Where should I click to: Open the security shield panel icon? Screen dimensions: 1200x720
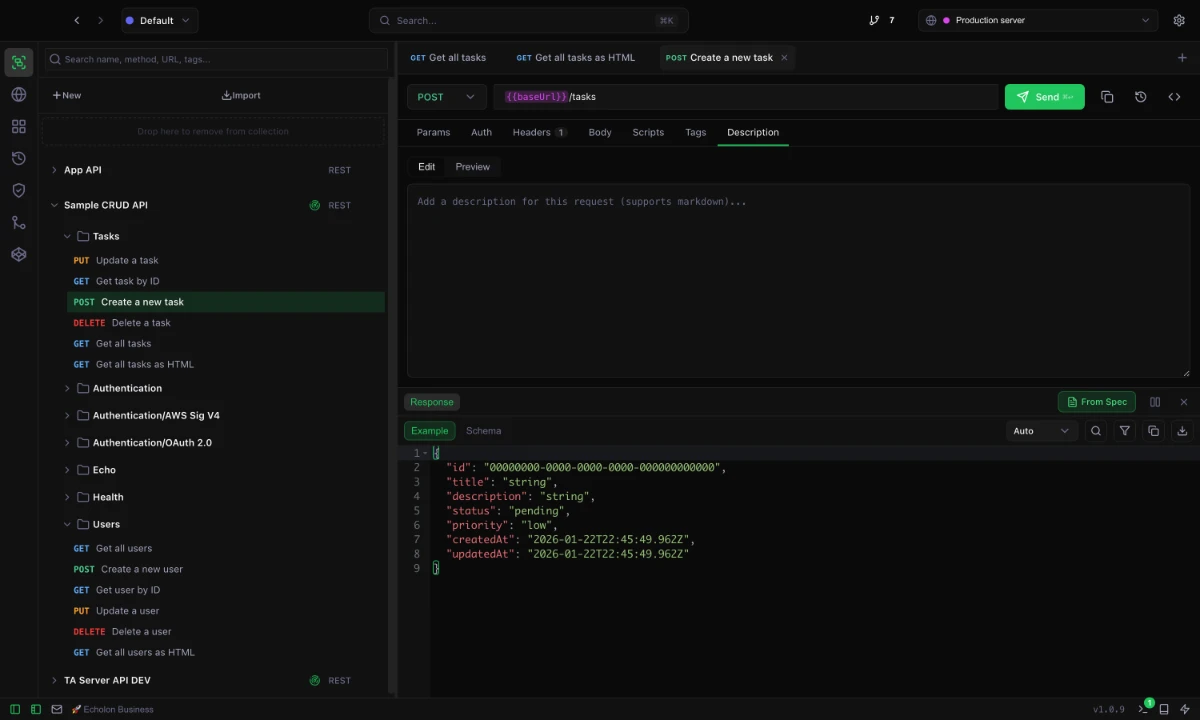18,190
